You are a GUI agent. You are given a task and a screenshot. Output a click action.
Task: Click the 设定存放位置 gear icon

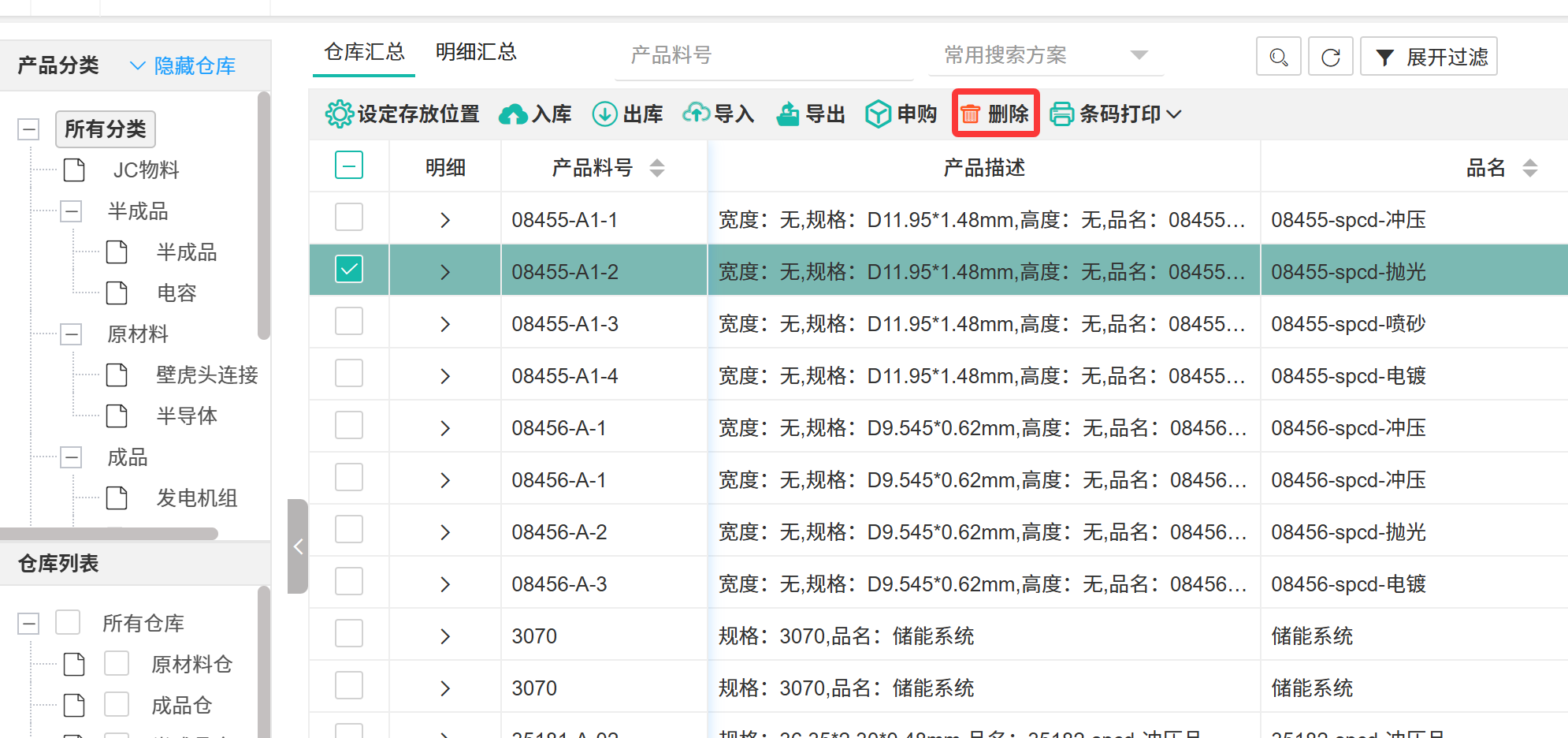coord(339,114)
